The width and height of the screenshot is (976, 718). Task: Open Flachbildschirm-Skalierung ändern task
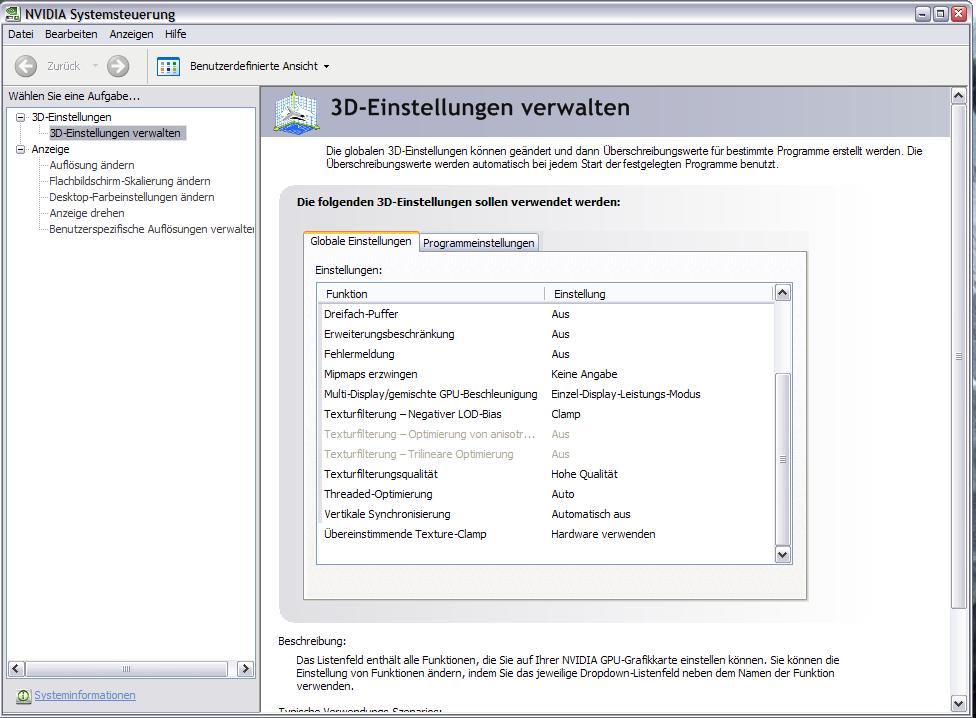(129, 181)
